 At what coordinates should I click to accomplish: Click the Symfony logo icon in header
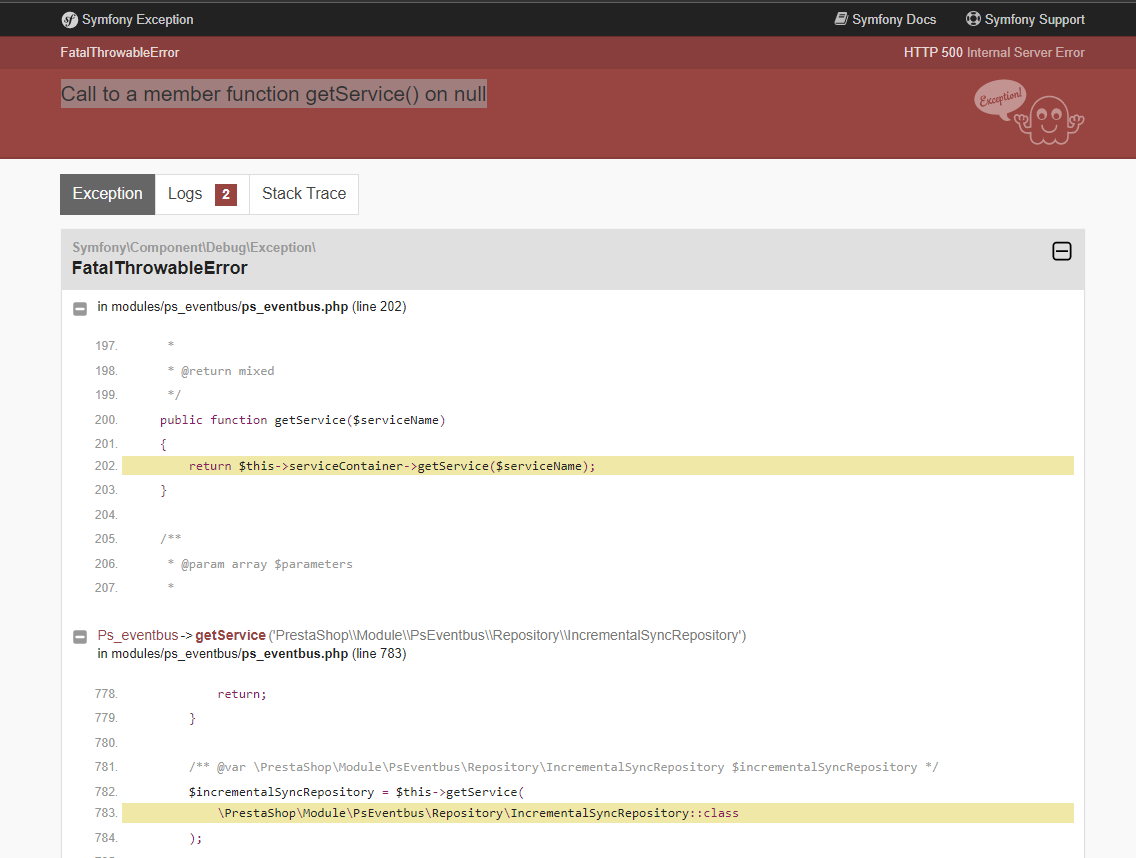click(70, 20)
